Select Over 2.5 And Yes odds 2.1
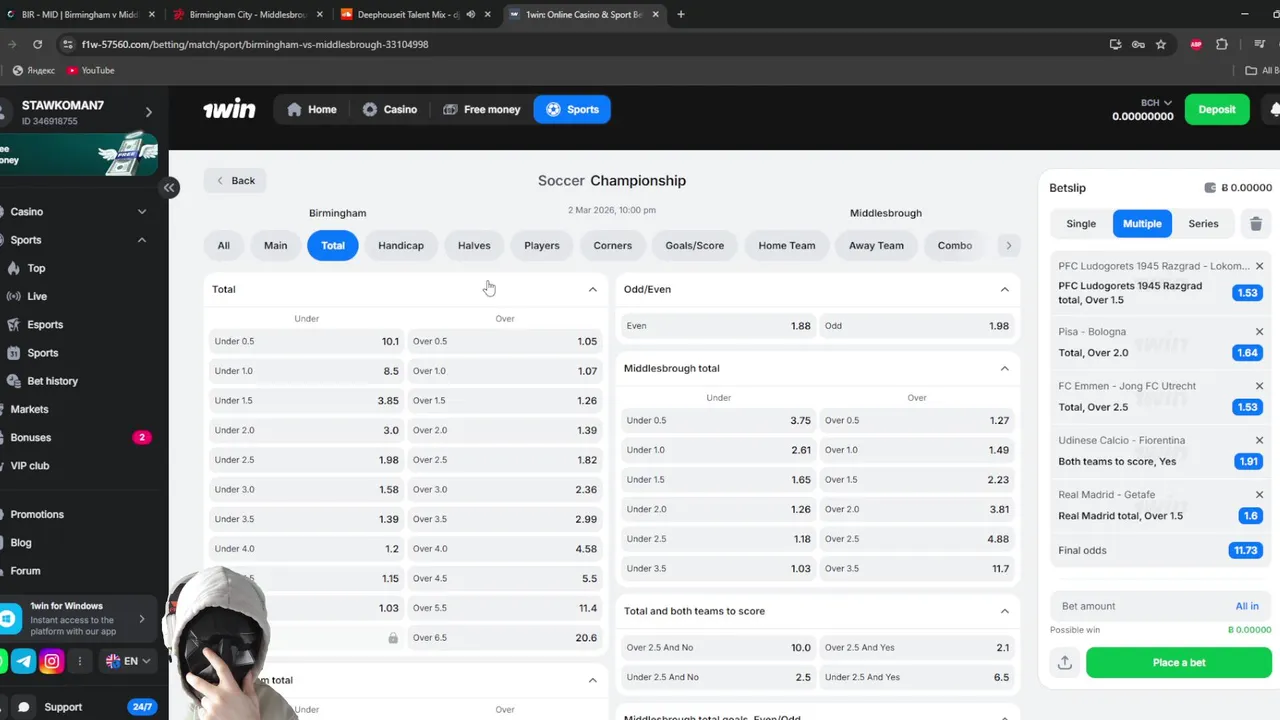 pos(917,648)
